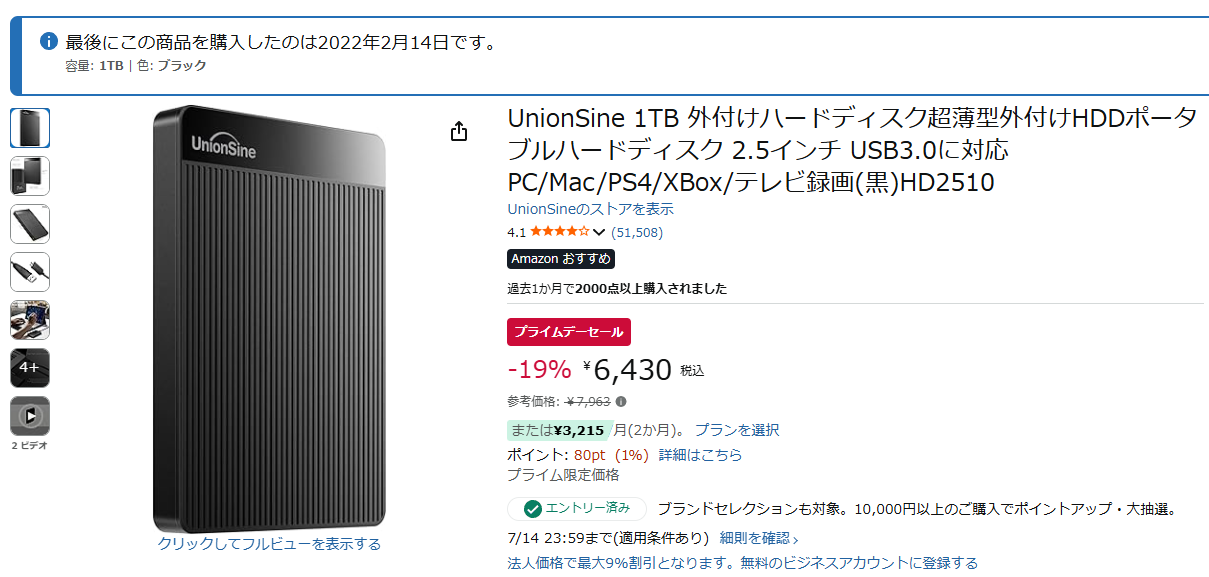The width and height of the screenshot is (1209, 577).
Task: Visit the UnionSine store link
Action: point(591,209)
